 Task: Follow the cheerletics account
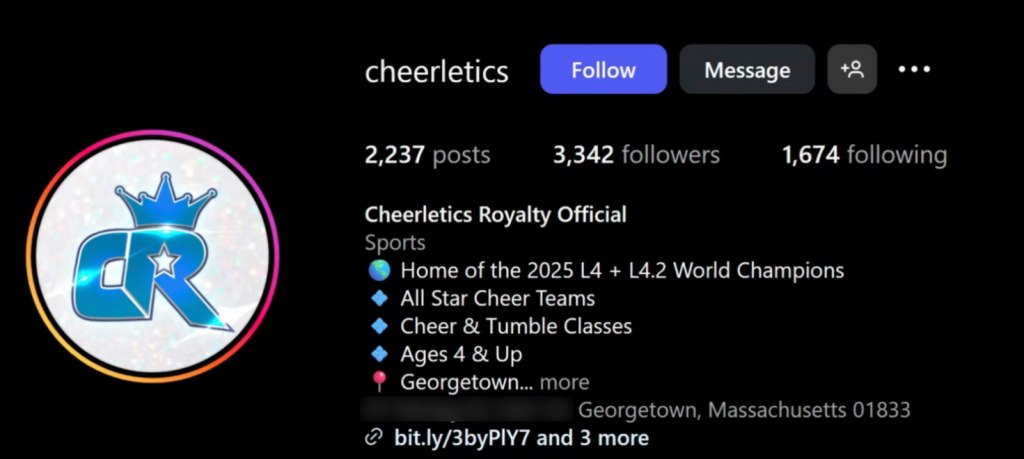(x=603, y=69)
